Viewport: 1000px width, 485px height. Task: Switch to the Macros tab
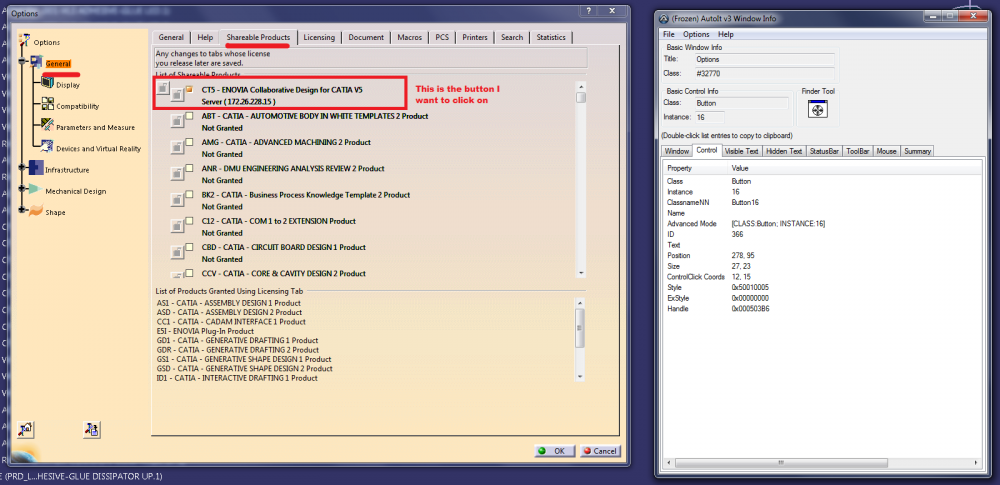tap(409, 37)
